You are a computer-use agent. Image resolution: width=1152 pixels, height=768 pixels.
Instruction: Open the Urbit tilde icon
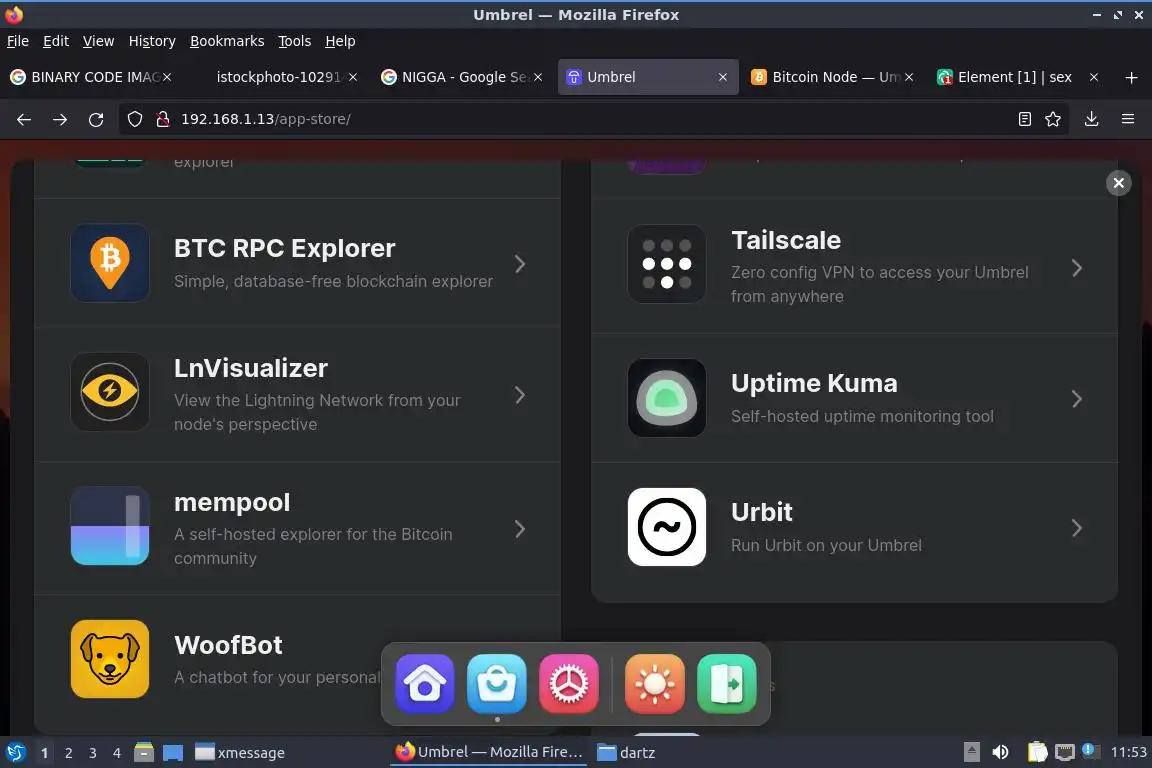666,527
